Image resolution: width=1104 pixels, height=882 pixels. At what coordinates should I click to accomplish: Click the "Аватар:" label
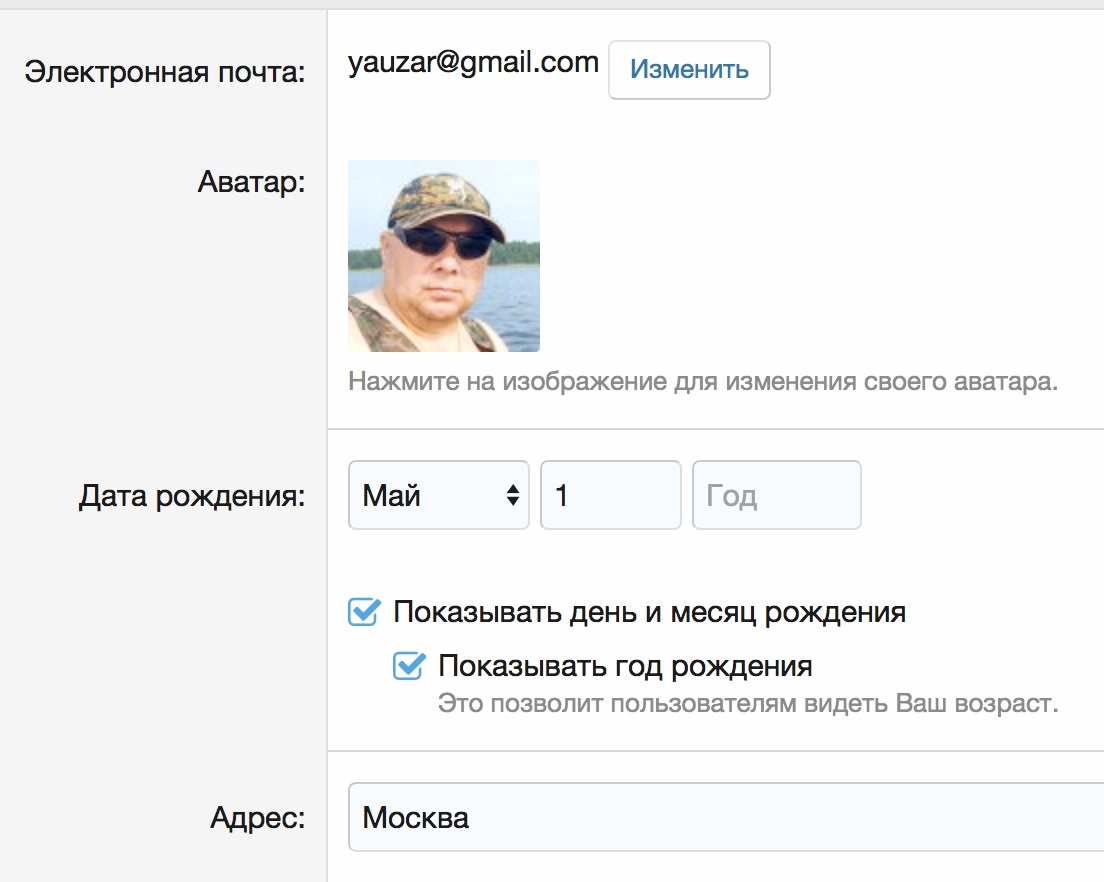coord(251,183)
